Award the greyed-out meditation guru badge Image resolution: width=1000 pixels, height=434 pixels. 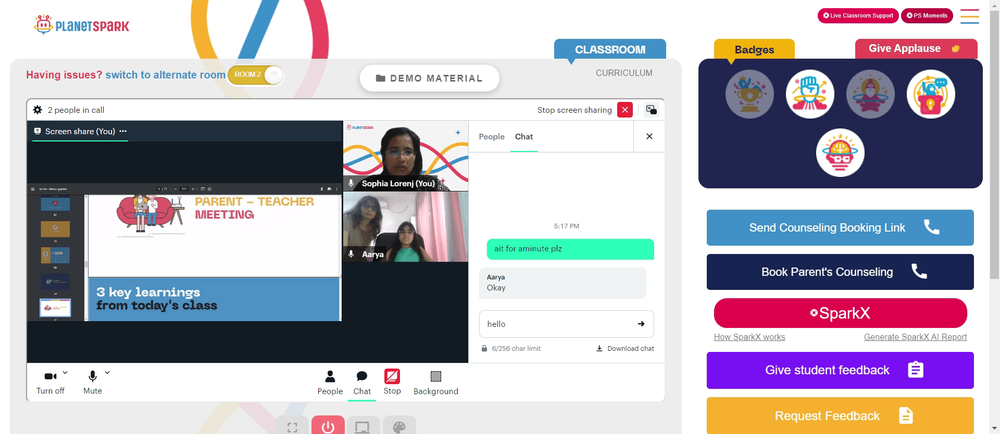click(871, 94)
